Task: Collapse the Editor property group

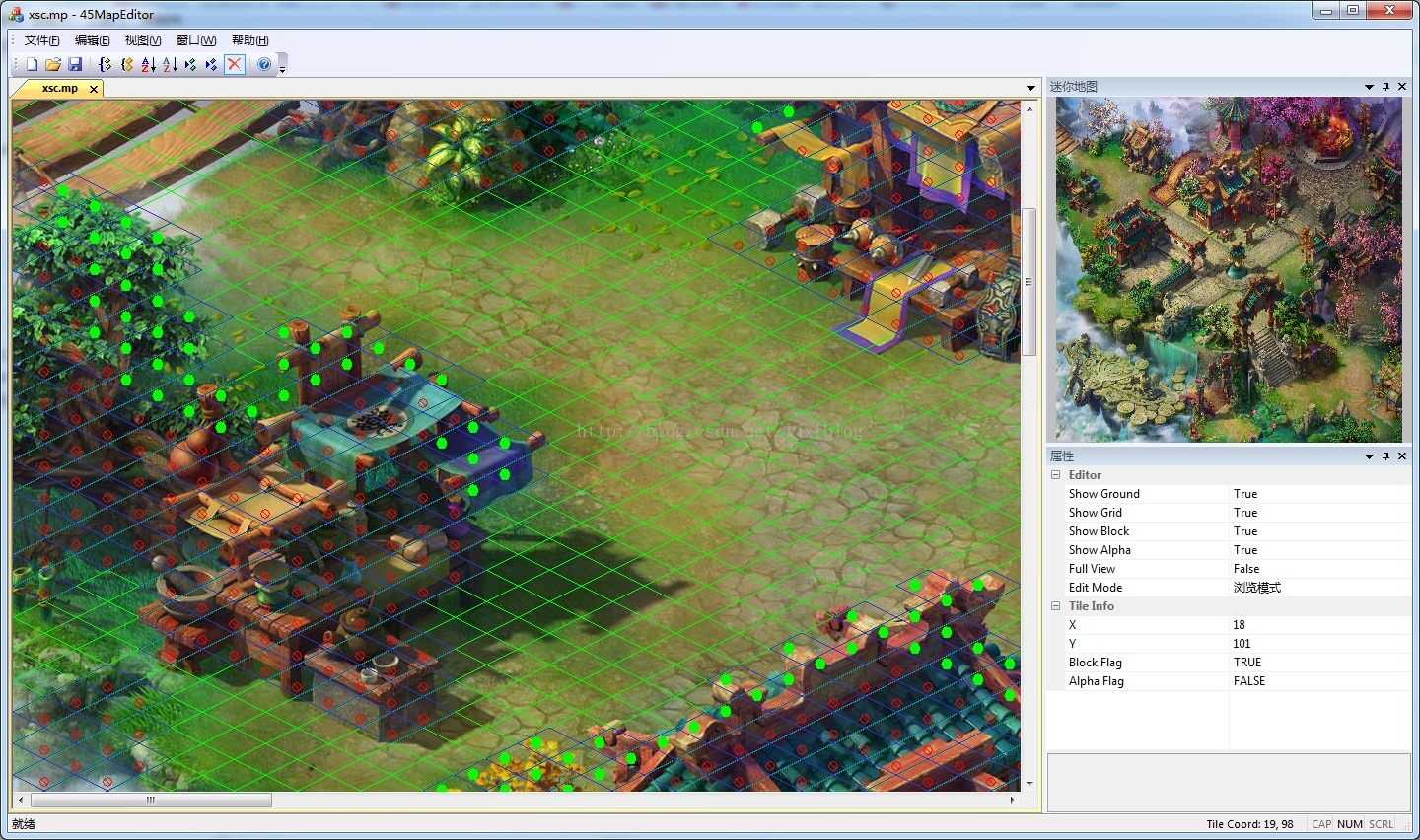Action: (1055, 475)
